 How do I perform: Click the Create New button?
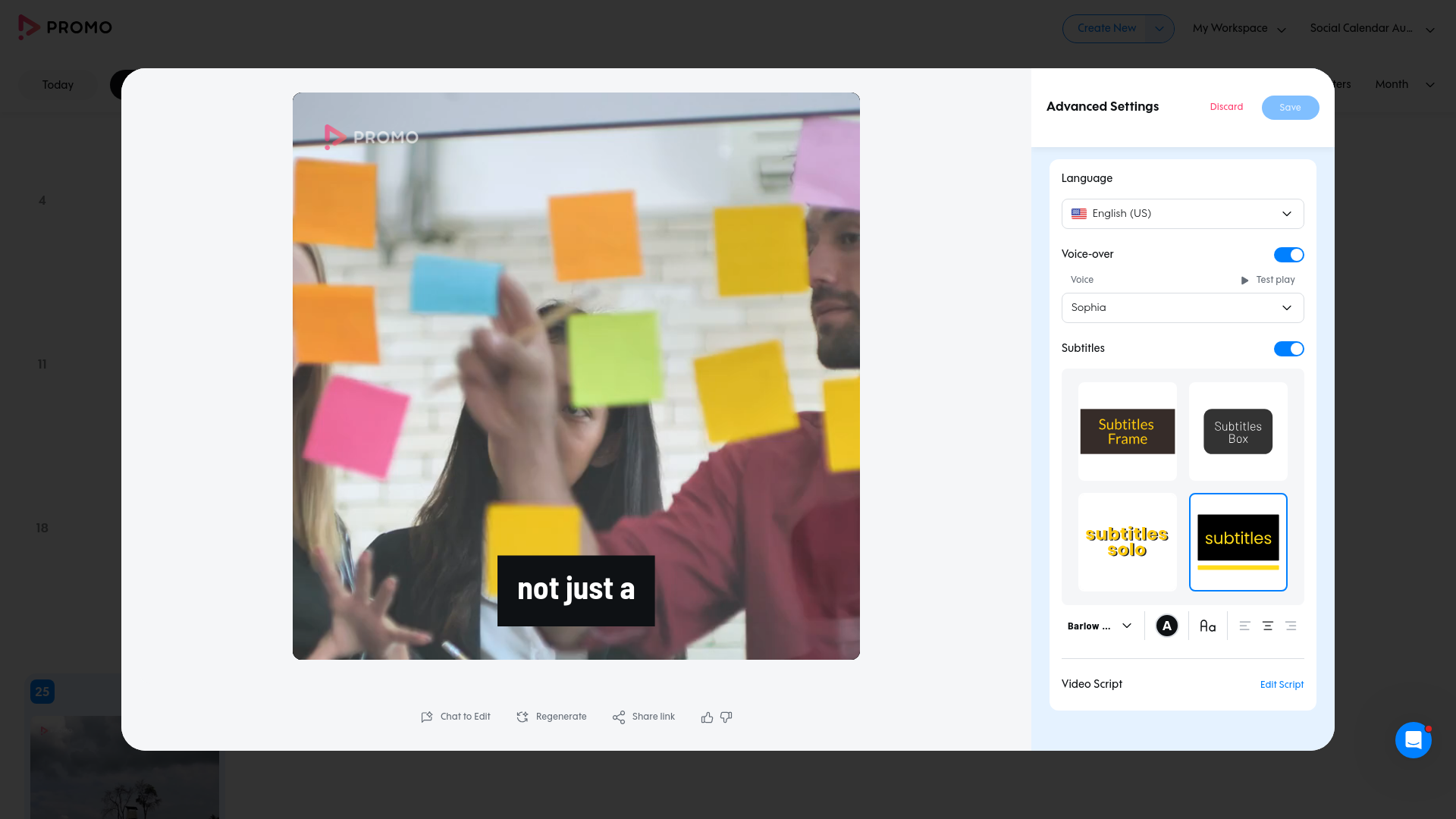pyautogui.click(x=1106, y=29)
